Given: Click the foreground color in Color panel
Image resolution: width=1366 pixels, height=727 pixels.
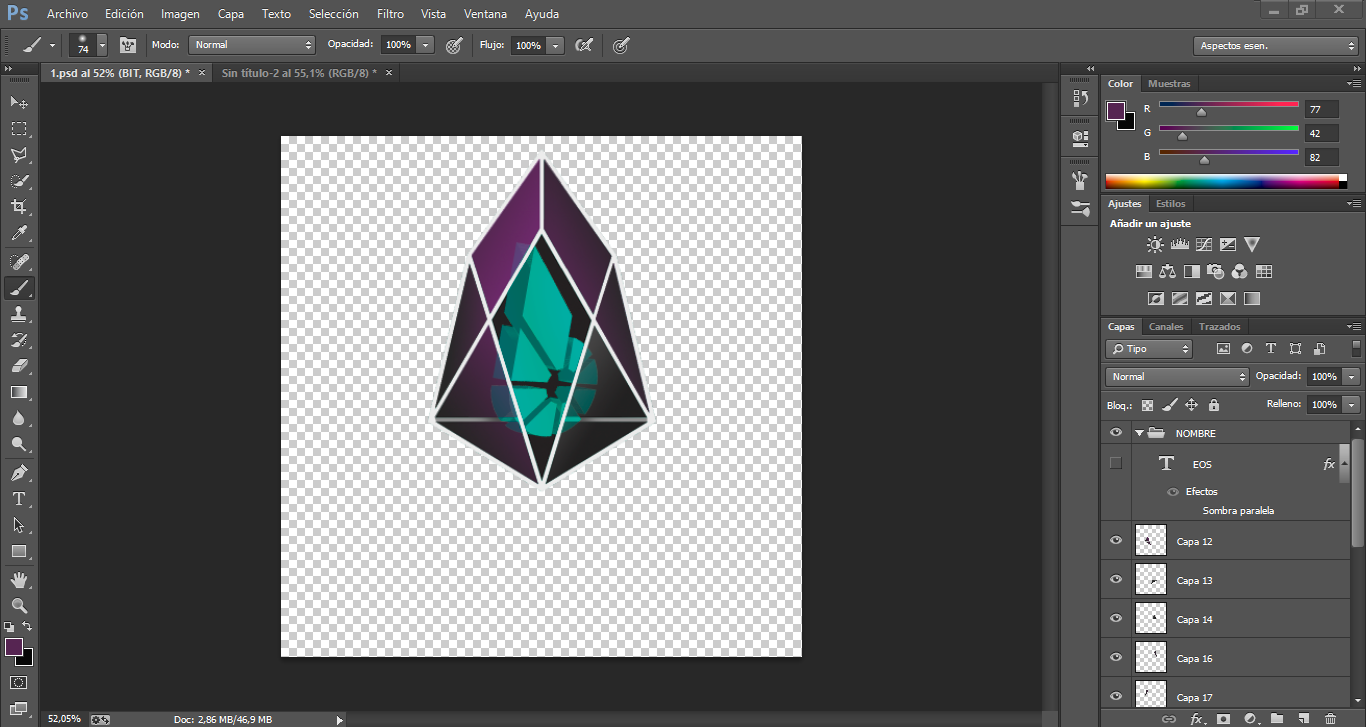Looking at the screenshot, I should pos(1116,111).
